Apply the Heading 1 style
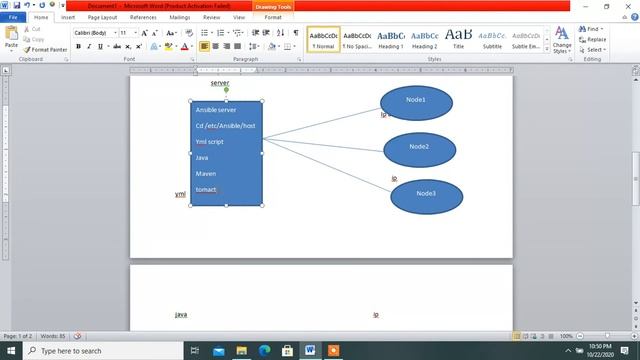Image resolution: width=640 pixels, height=360 pixels. point(391,40)
